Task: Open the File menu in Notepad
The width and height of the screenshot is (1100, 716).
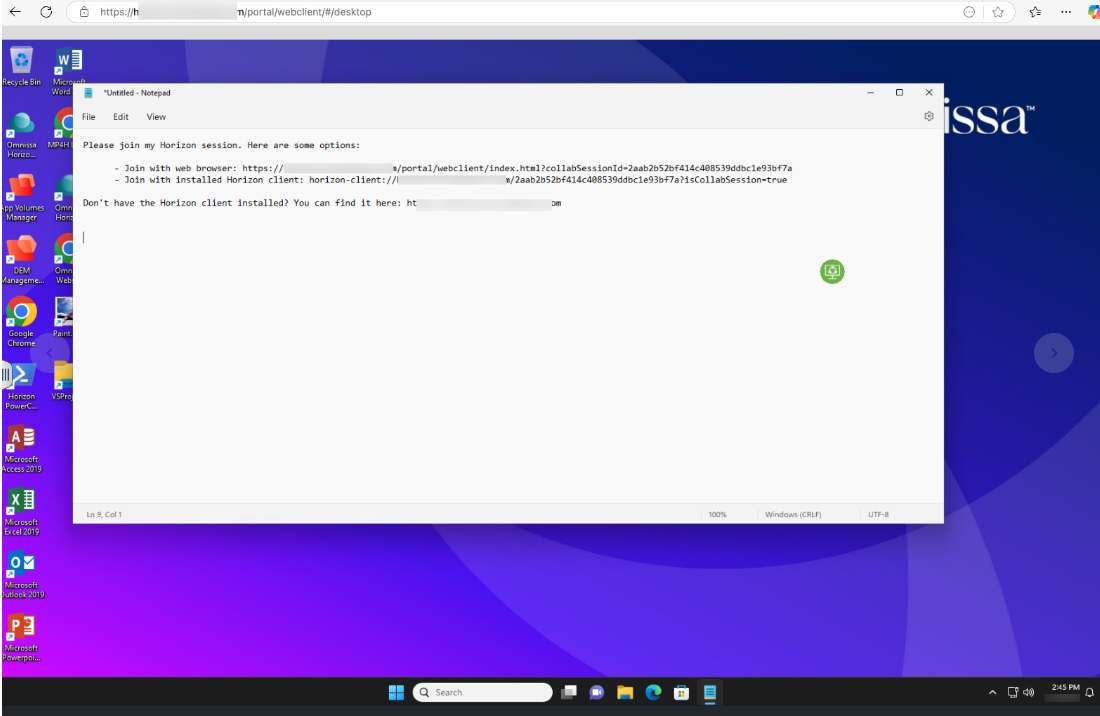Action: (x=89, y=117)
